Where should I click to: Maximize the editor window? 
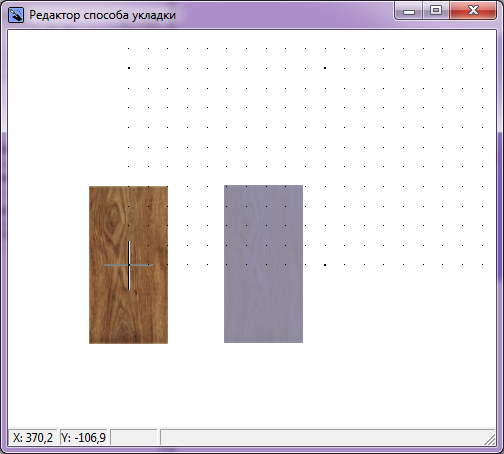pos(436,11)
